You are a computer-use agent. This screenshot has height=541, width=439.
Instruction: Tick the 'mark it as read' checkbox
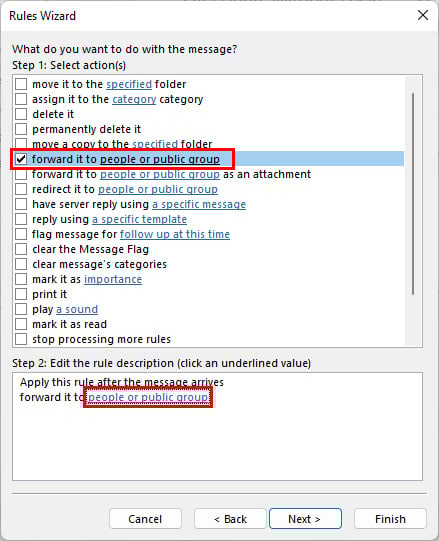click(x=21, y=324)
